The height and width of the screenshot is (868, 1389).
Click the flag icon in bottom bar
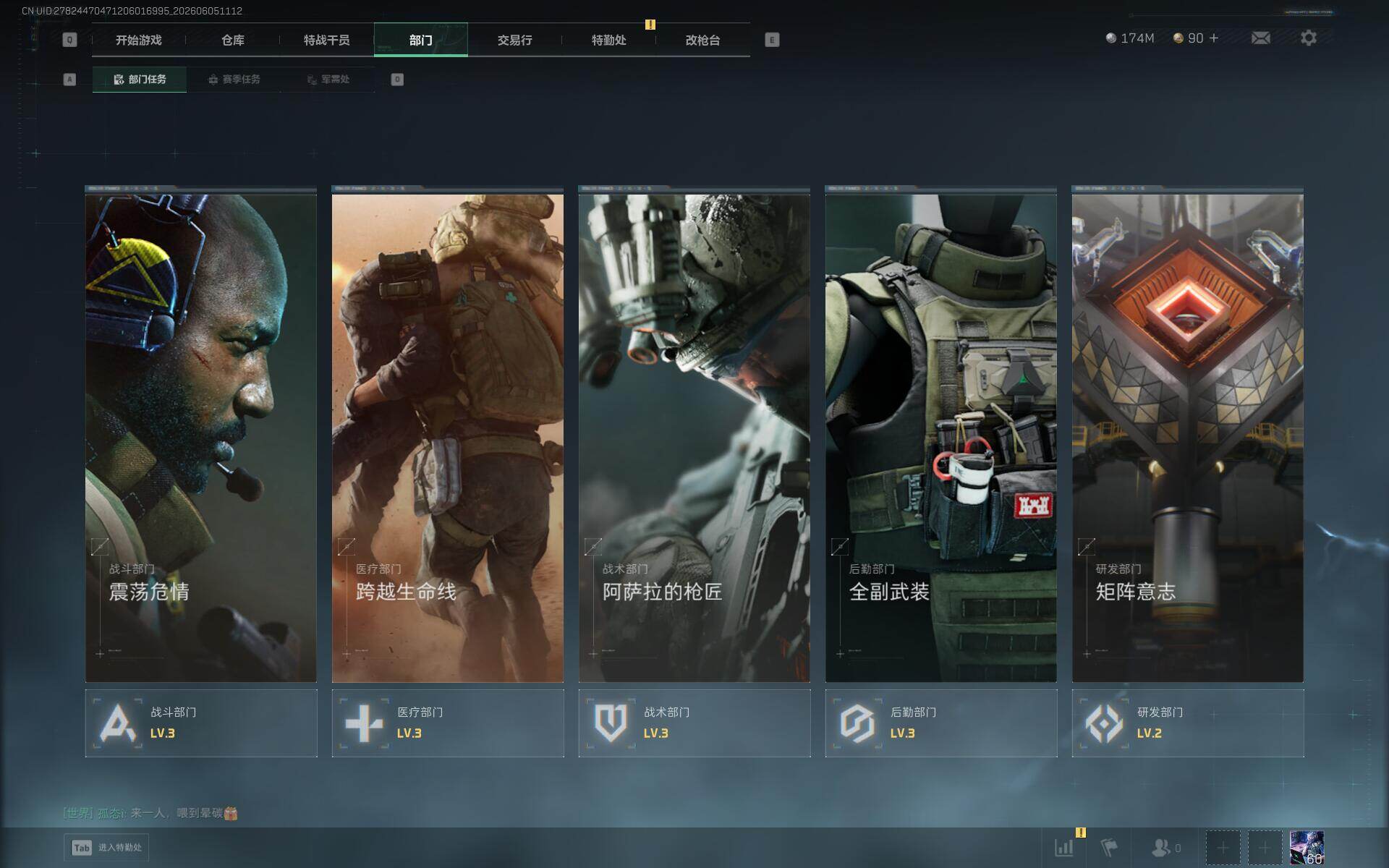coord(1109,847)
